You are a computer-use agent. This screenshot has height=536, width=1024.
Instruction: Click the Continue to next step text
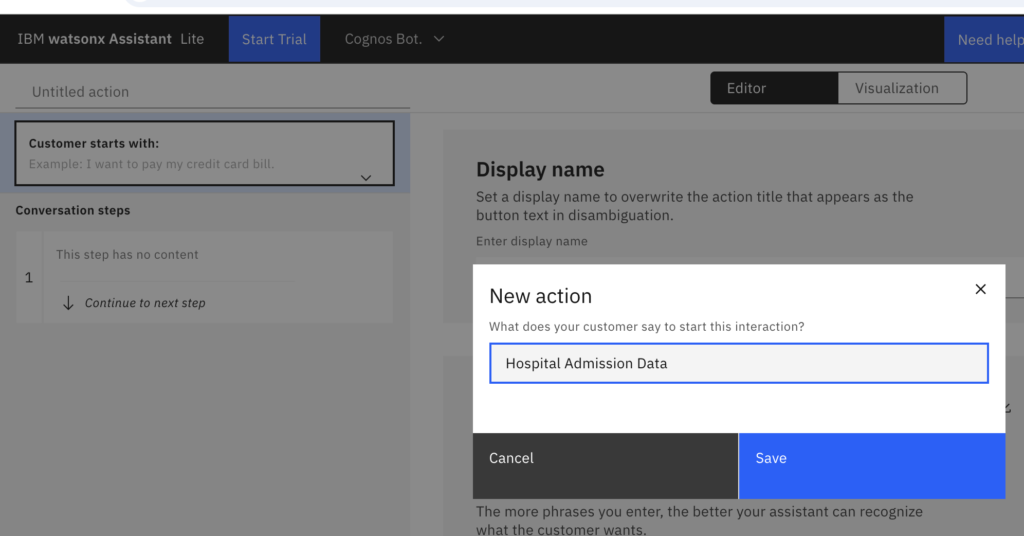point(145,303)
